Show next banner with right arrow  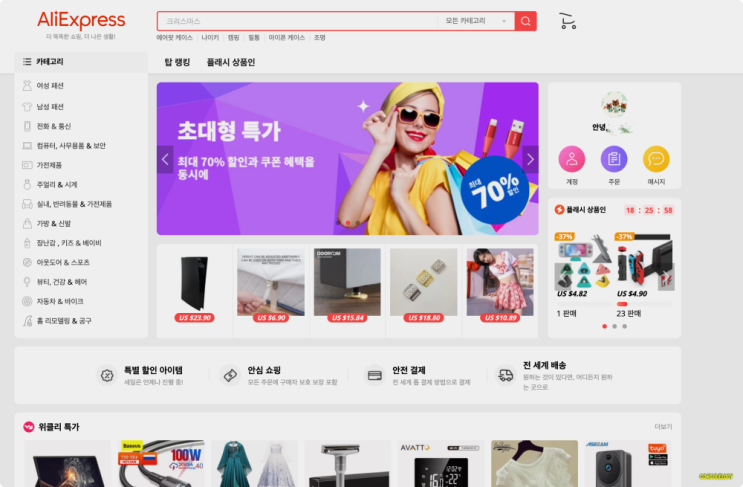(530, 159)
